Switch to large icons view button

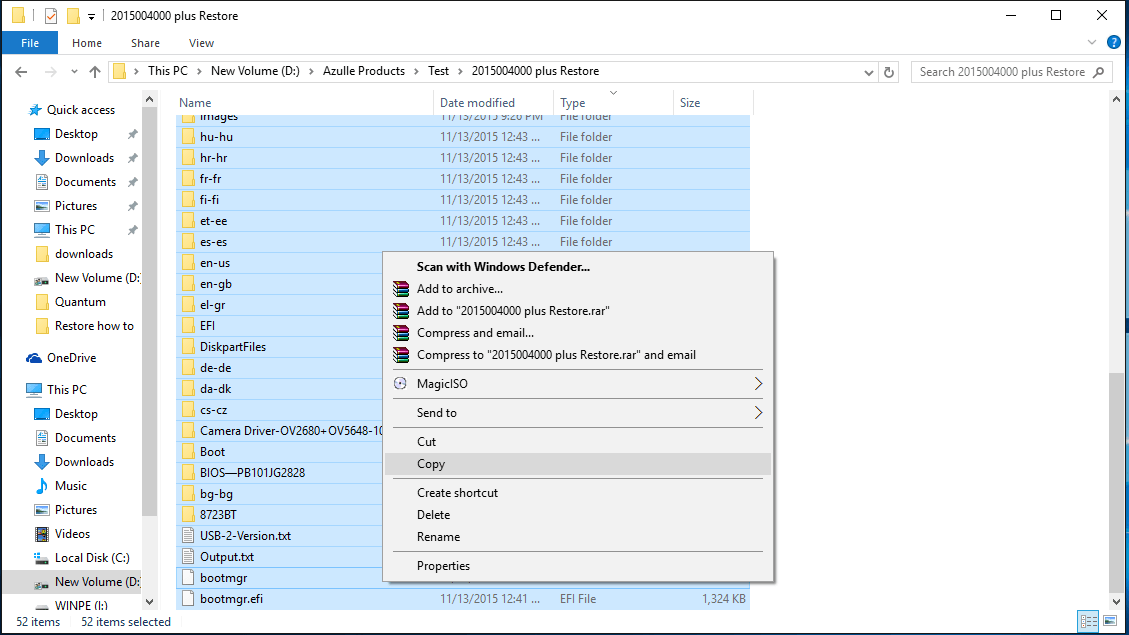1110,622
